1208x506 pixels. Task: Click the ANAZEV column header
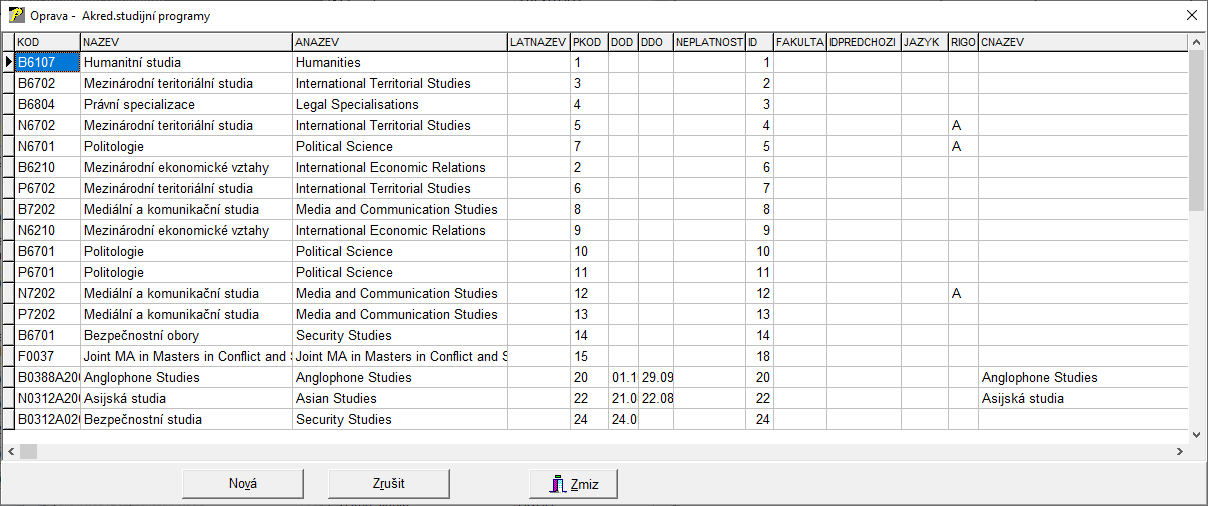399,42
